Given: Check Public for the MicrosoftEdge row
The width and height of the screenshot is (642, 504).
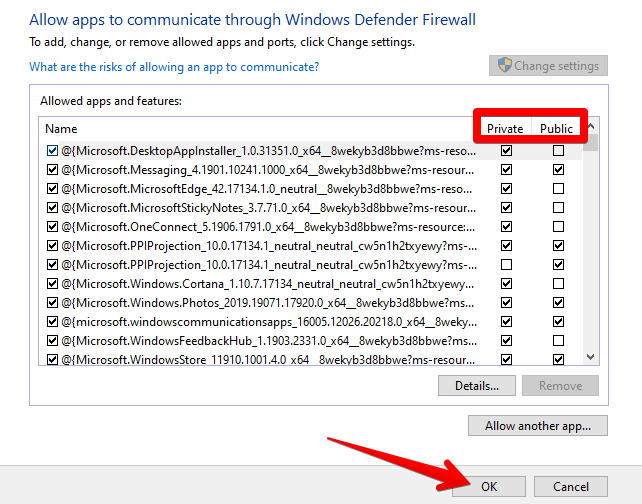Looking at the screenshot, I should (558, 189).
